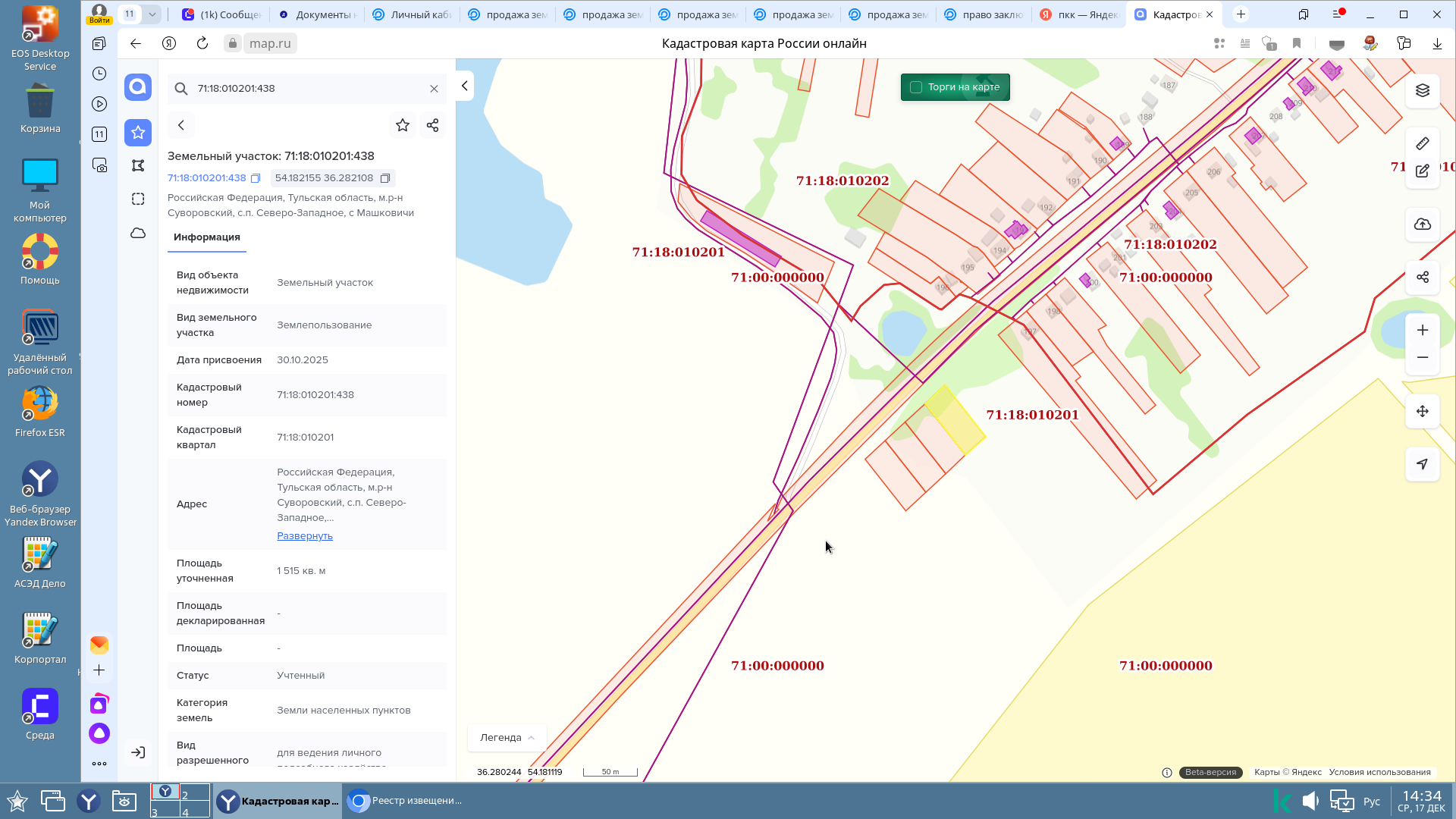Copy cadastral number 71:18:010201:438
The image size is (1456, 819).
pos(256,178)
